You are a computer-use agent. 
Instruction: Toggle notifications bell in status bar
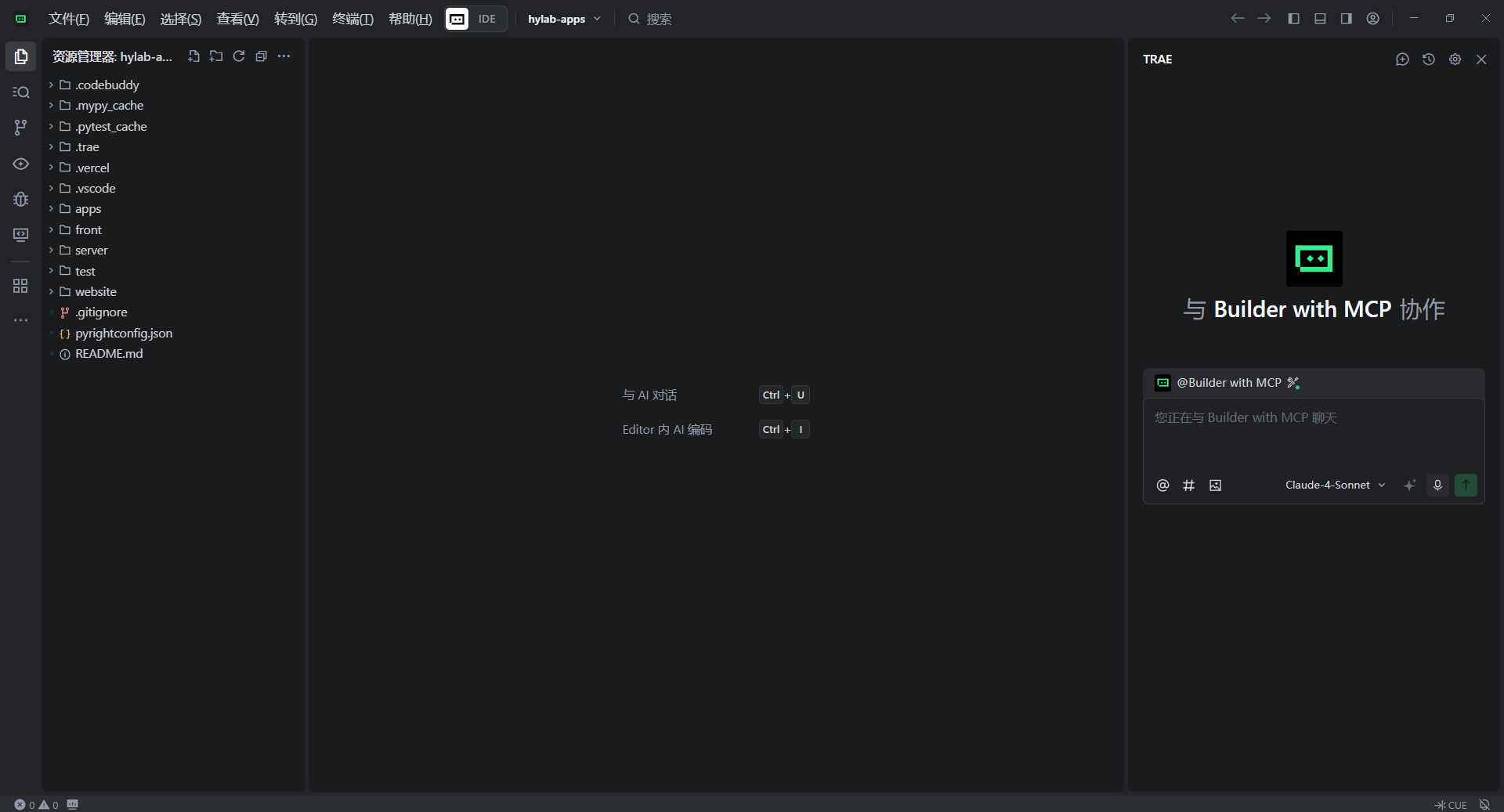tap(1484, 805)
